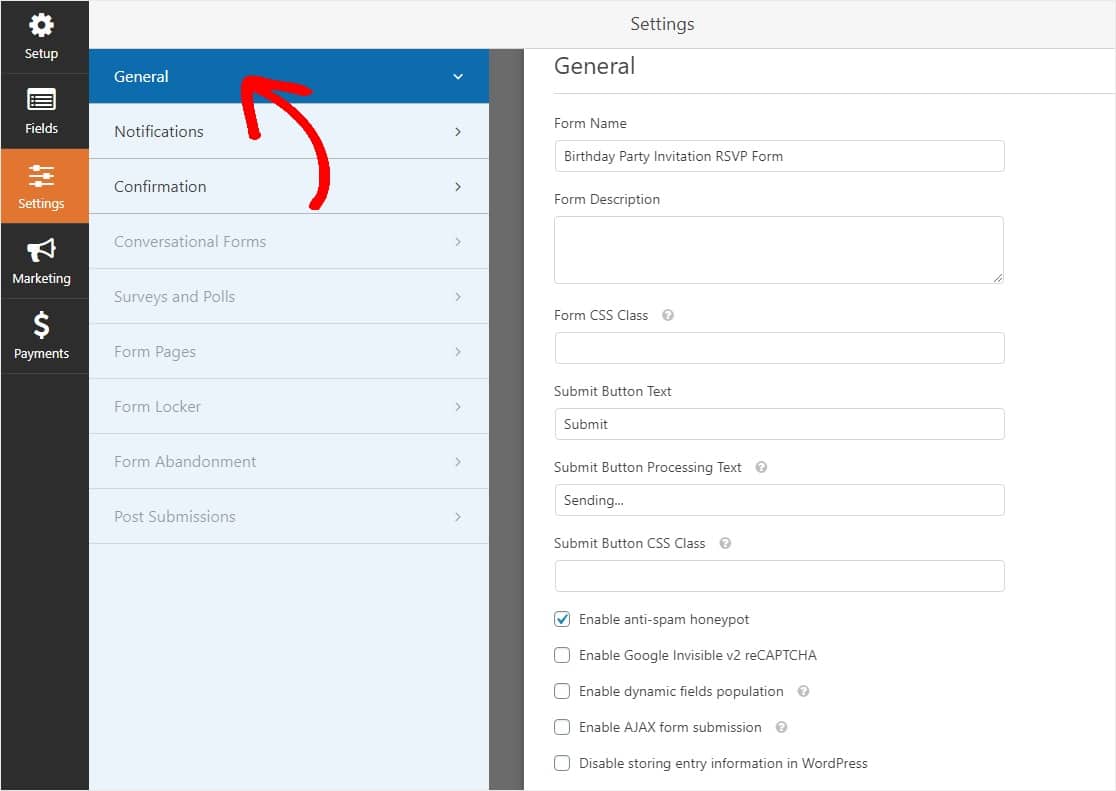
Task: Click the Form Name input field
Action: 778,156
